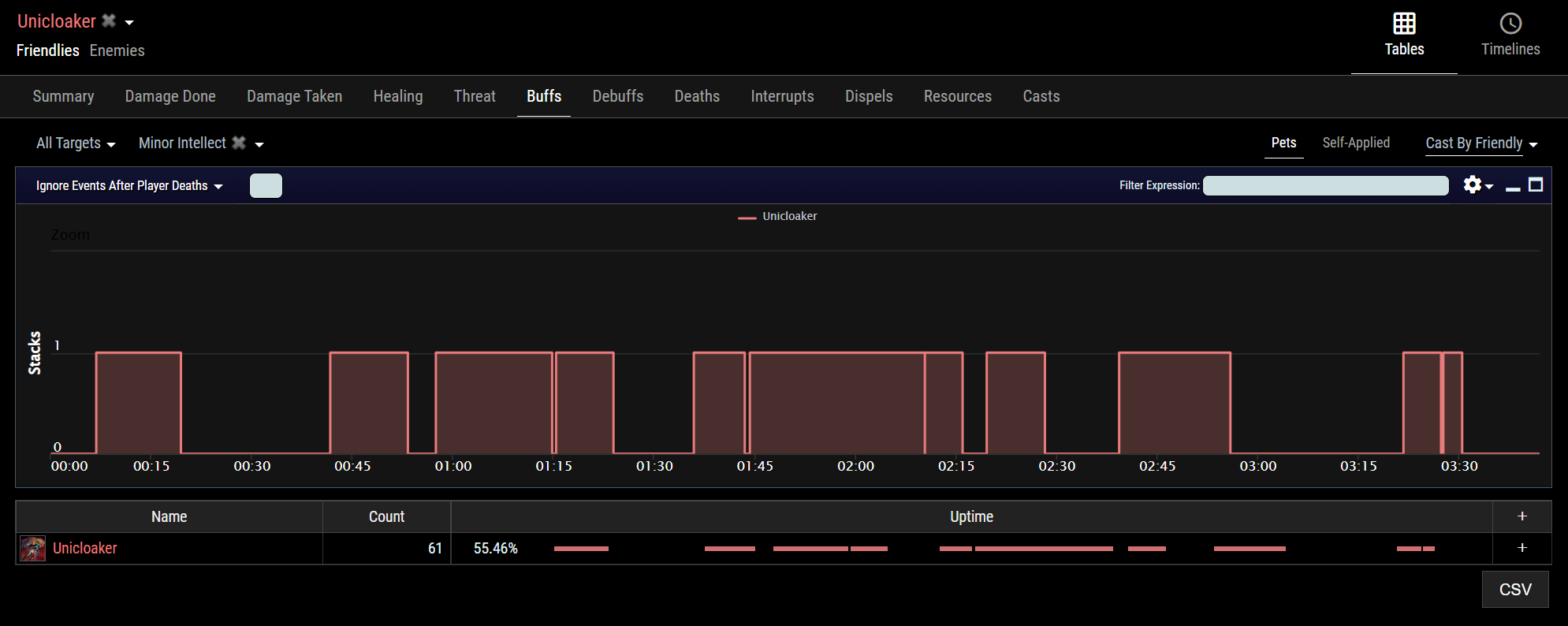Viewport: 1568px width, 626px height.
Task: Click the Unicloaker class portrait icon
Action: click(32, 549)
